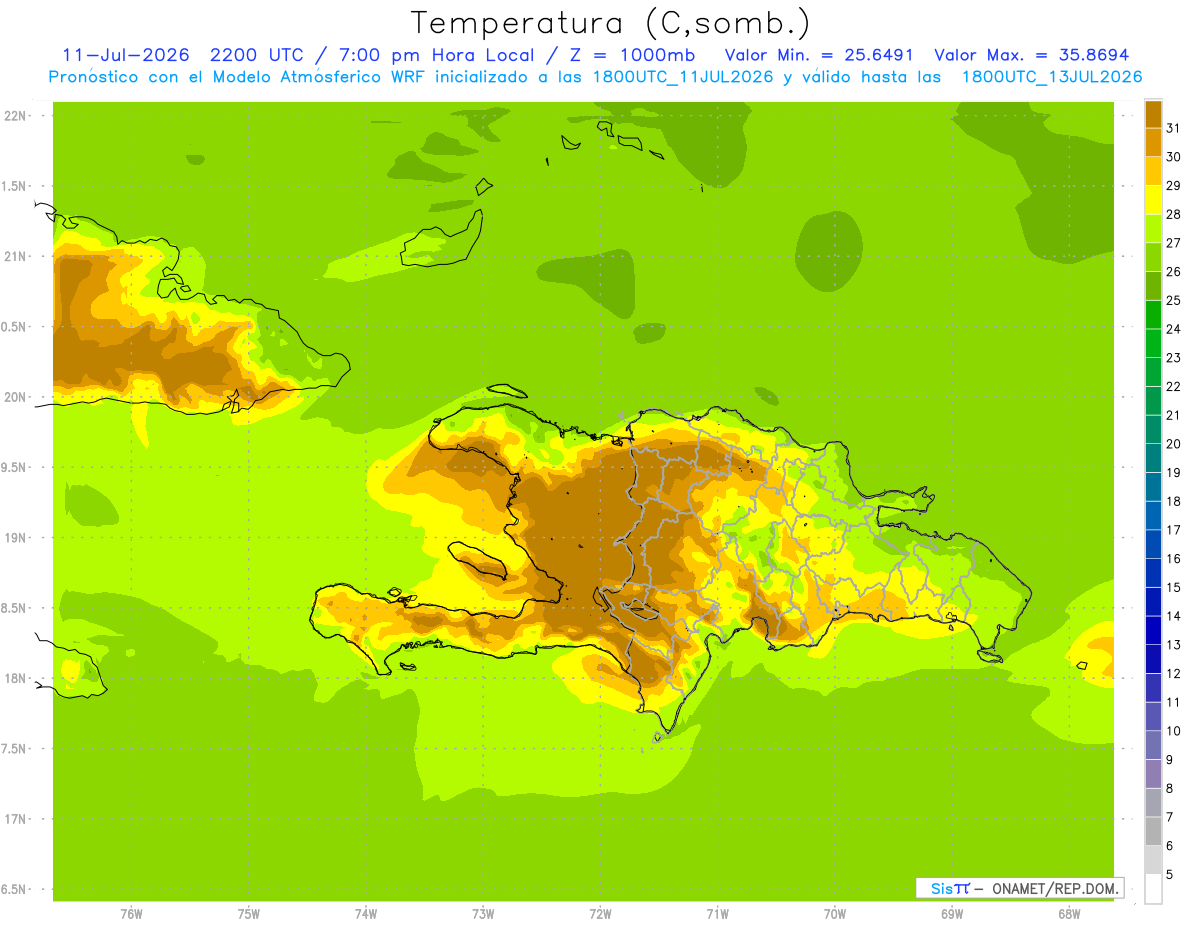Click the teal legend swatch between 19 and 20
Image resolution: width=1200 pixels, height=927 pixels.
[1153, 458]
